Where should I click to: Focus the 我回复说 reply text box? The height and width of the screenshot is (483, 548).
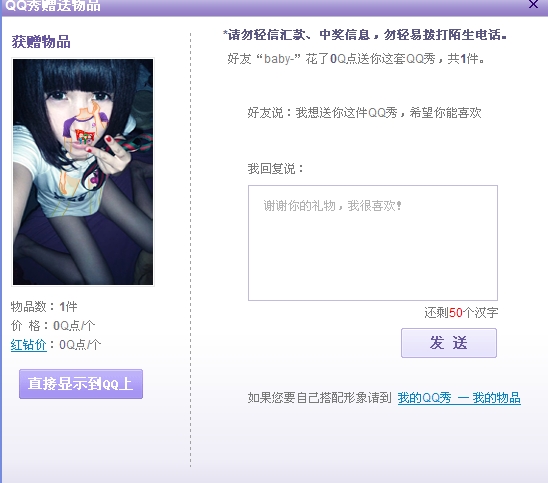(x=373, y=243)
